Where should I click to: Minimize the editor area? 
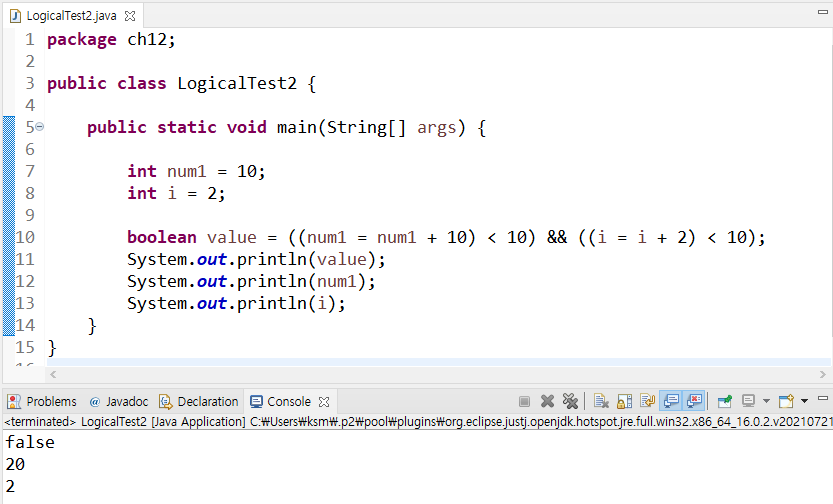823,12
